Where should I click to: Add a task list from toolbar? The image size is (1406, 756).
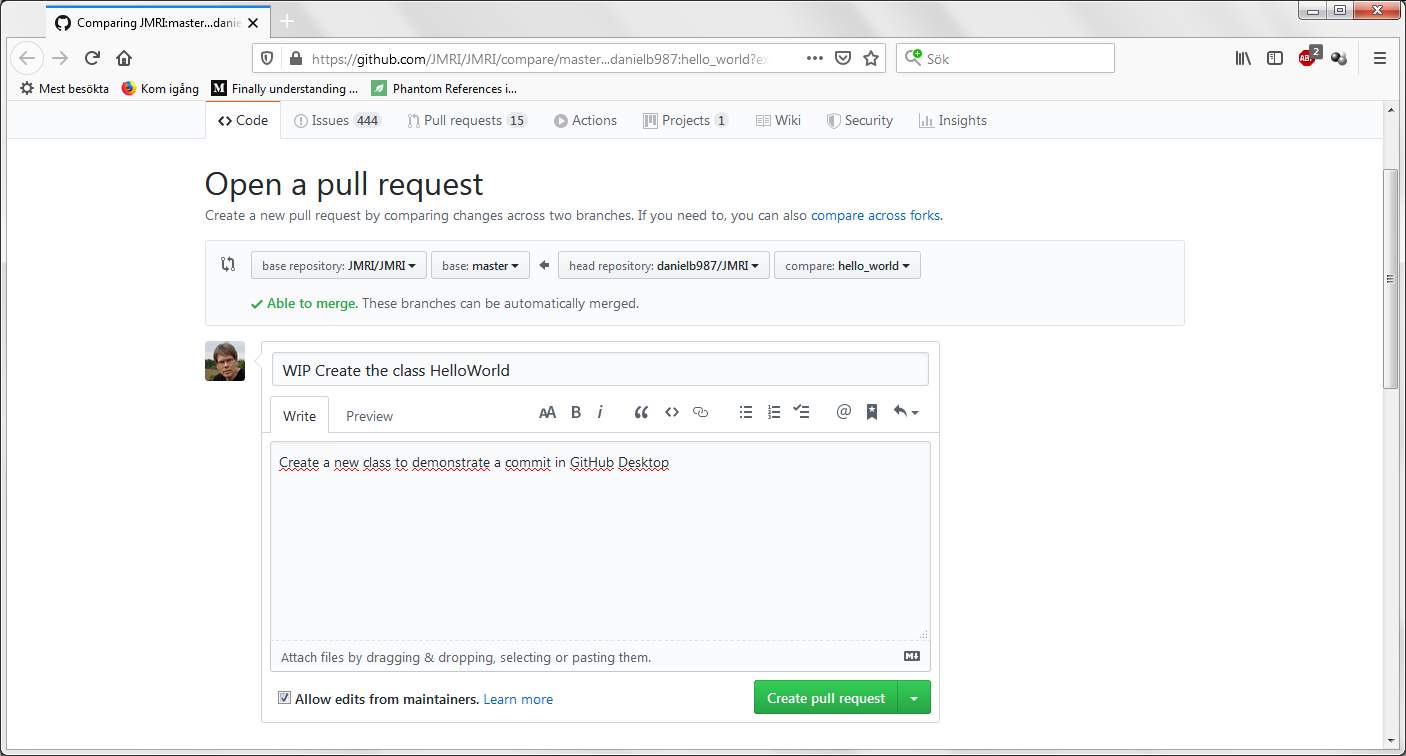tap(801, 412)
